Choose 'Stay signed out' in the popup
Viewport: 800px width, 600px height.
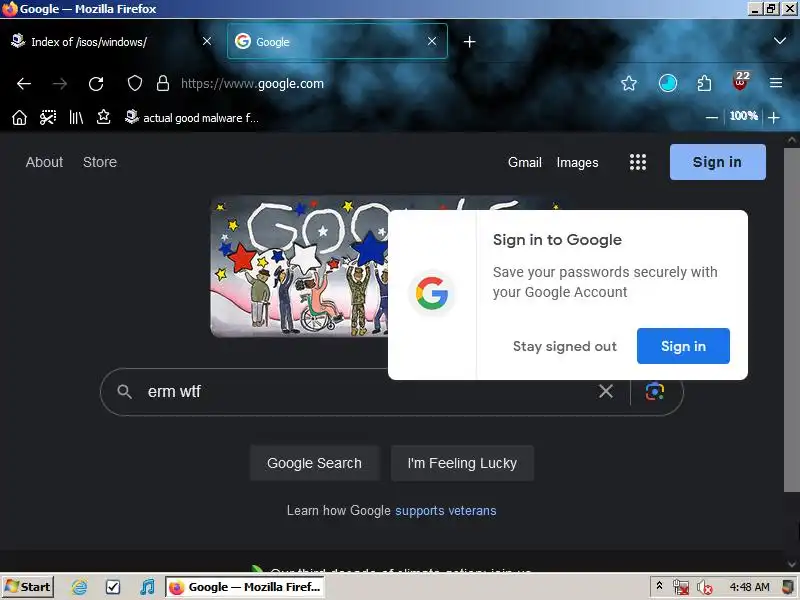click(565, 346)
